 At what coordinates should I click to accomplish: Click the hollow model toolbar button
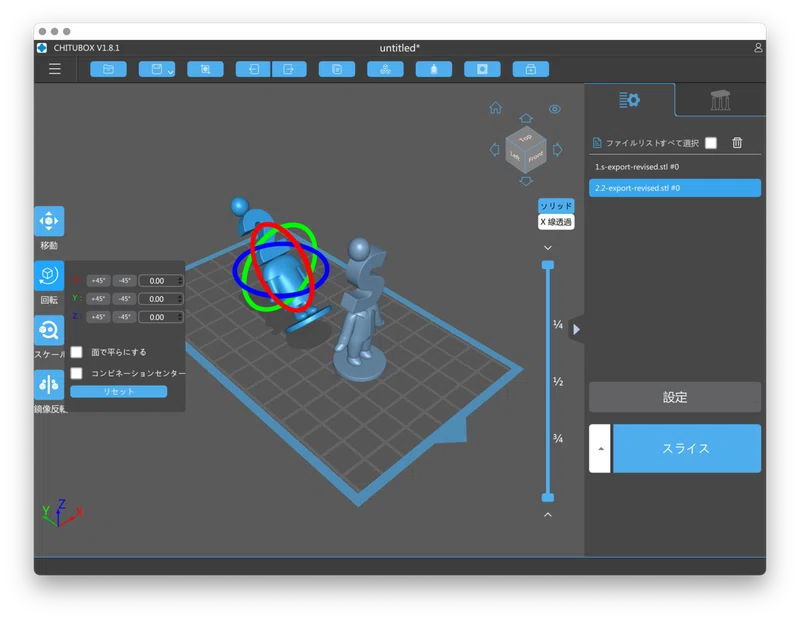[434, 69]
